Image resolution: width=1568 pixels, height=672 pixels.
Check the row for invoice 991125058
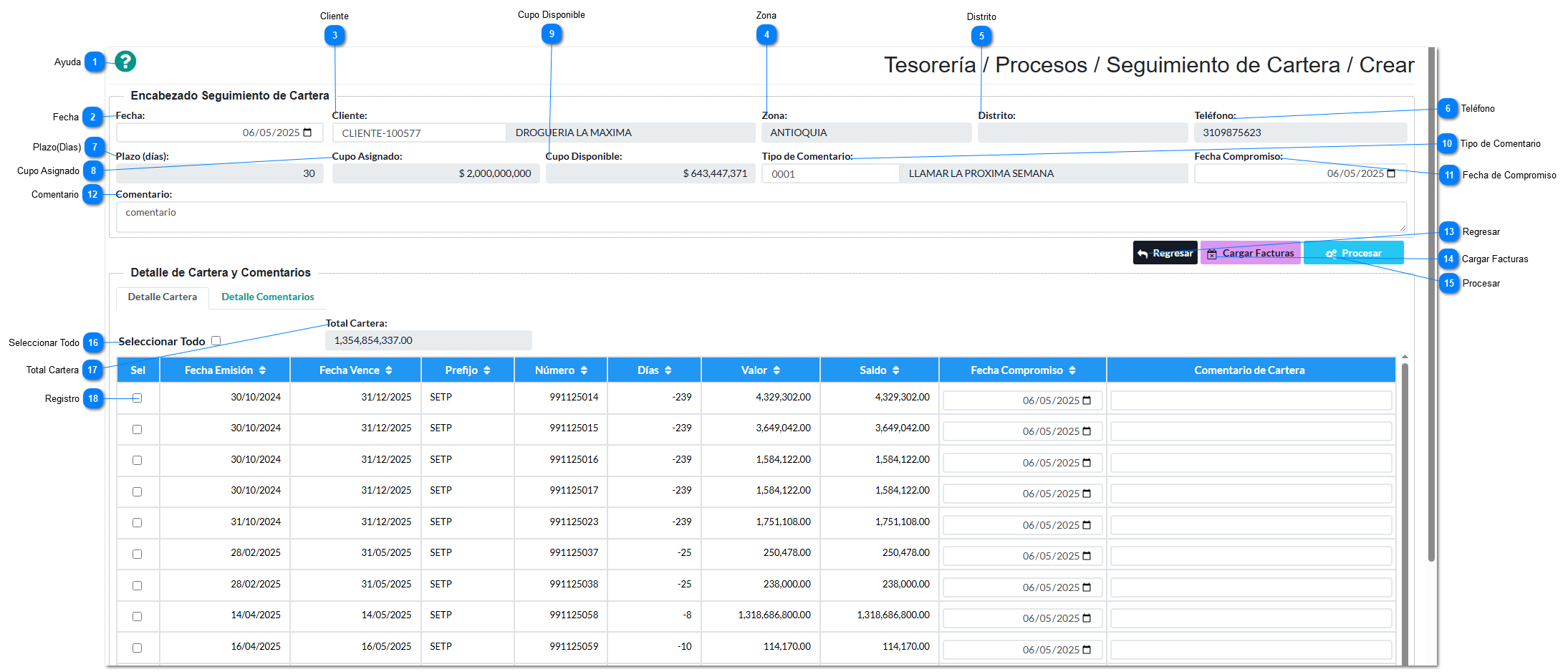pos(138,616)
